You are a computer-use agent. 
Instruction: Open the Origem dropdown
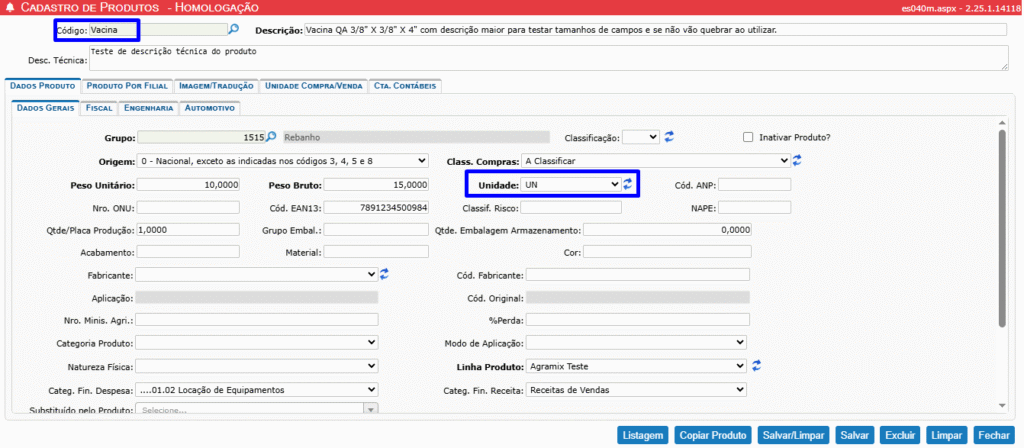pos(282,160)
